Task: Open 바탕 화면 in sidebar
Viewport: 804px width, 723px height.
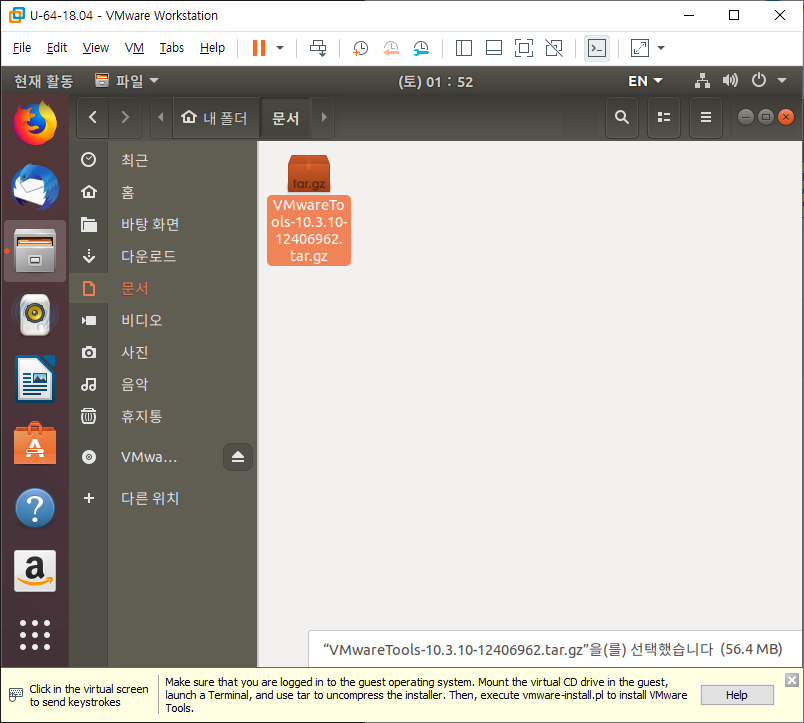Action: click(x=163, y=224)
